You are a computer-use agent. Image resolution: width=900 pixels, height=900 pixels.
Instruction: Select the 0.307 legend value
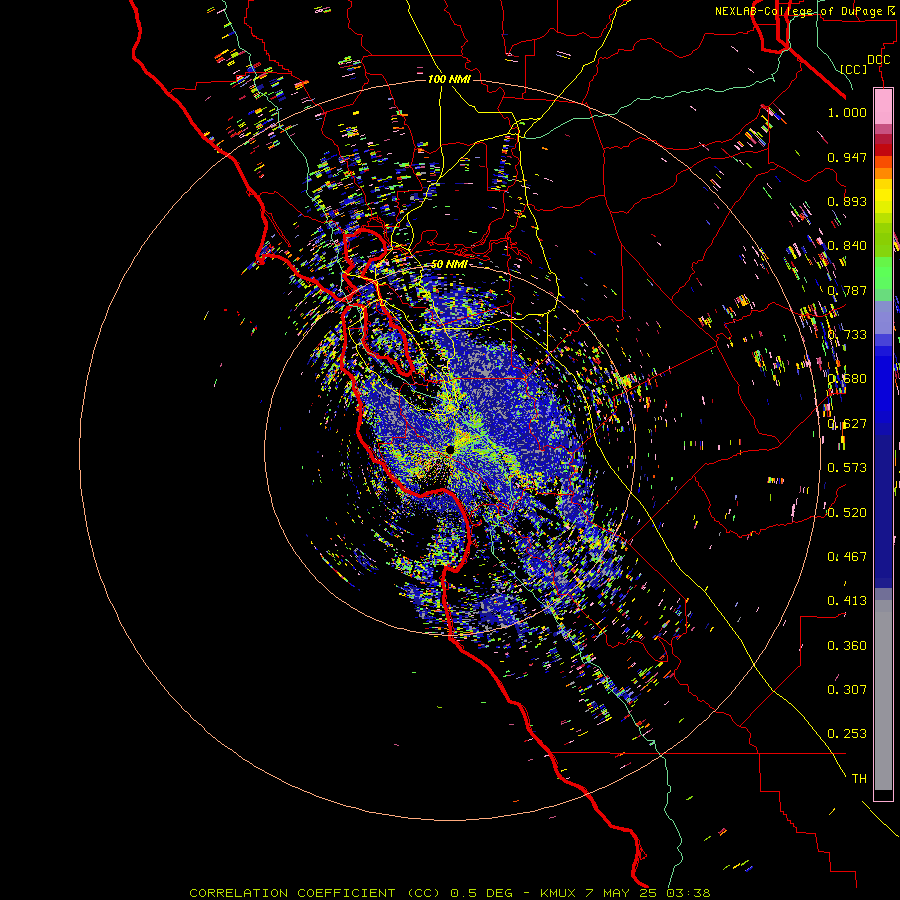tap(847, 690)
